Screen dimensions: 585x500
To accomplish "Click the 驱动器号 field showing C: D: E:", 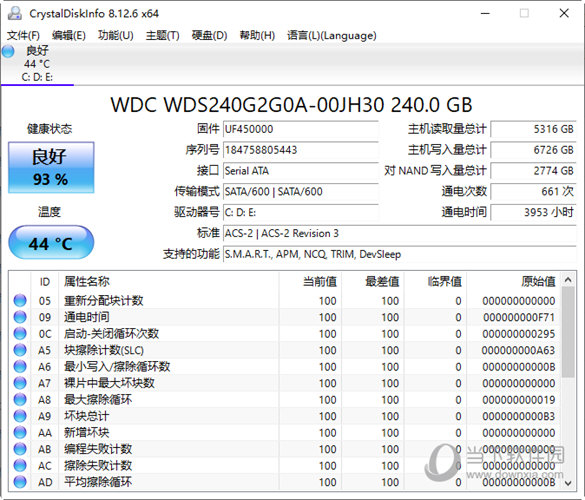I will [x=301, y=213].
